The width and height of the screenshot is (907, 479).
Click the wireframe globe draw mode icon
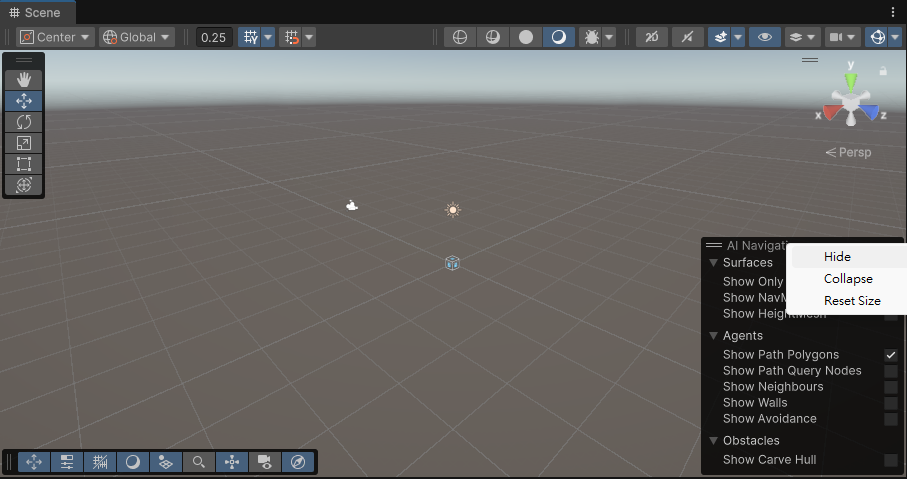pyautogui.click(x=460, y=37)
